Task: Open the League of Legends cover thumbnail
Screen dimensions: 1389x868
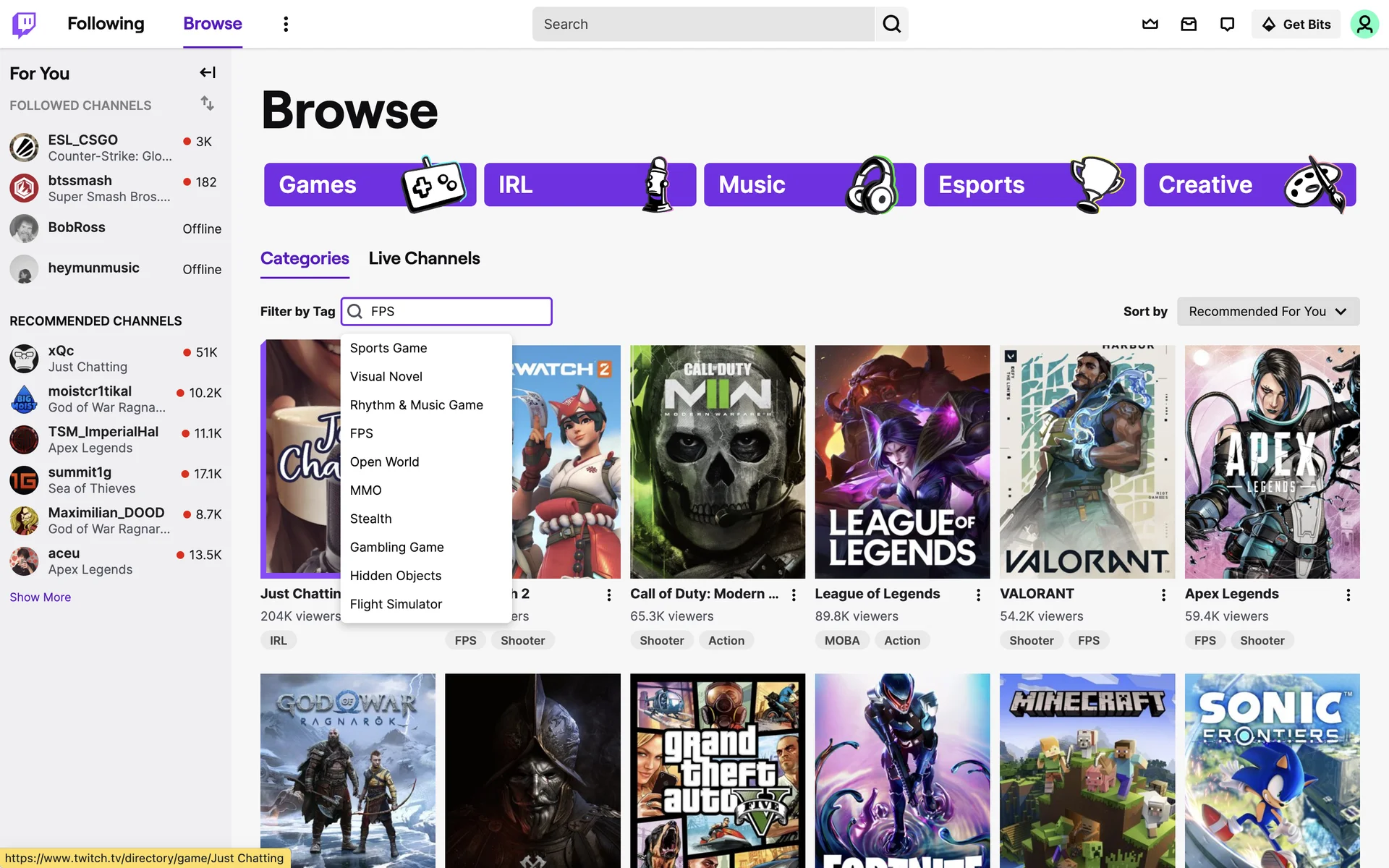Action: [x=902, y=461]
